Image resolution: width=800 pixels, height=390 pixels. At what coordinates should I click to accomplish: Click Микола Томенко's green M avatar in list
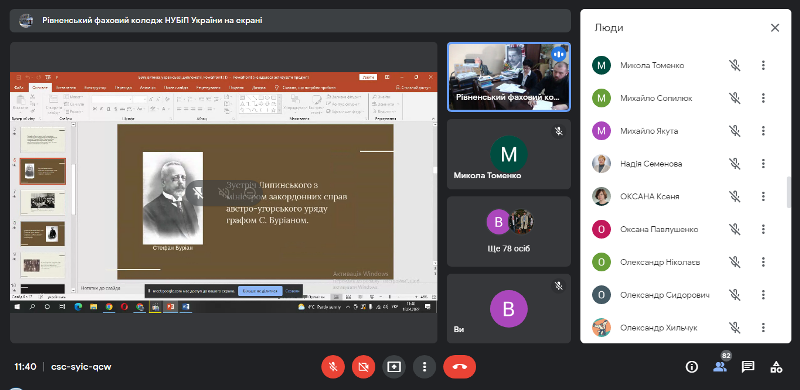[602, 65]
